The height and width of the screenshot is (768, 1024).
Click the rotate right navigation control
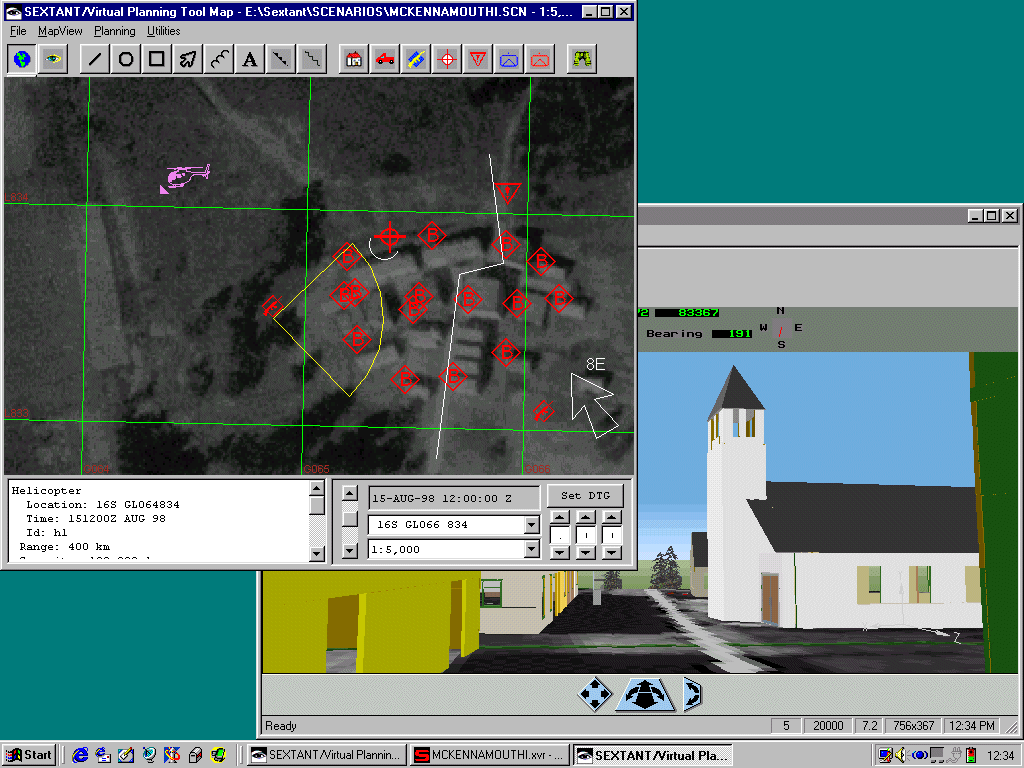[x=692, y=694]
